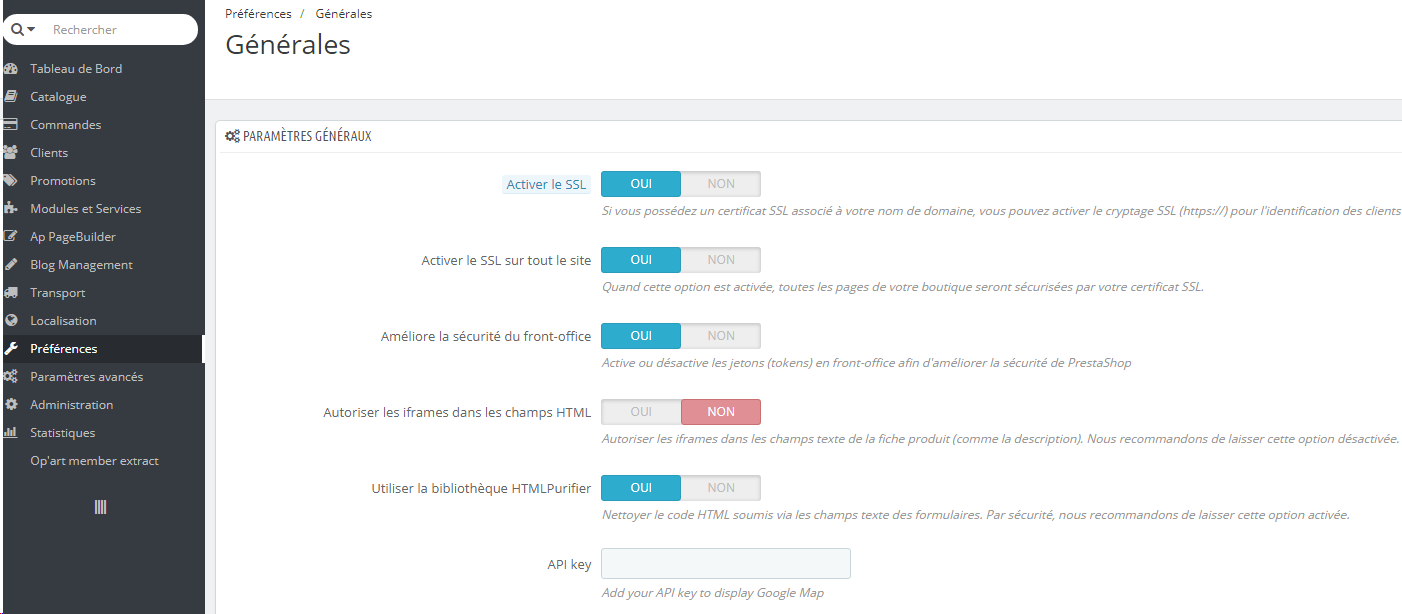
Task: Click the Ap PageBuilder edit icon
Action: (11, 237)
